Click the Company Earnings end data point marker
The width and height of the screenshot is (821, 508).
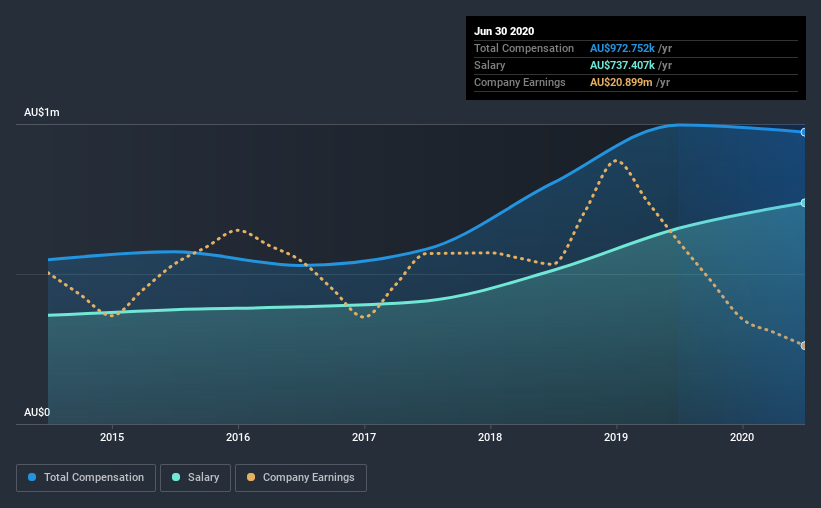[804, 346]
